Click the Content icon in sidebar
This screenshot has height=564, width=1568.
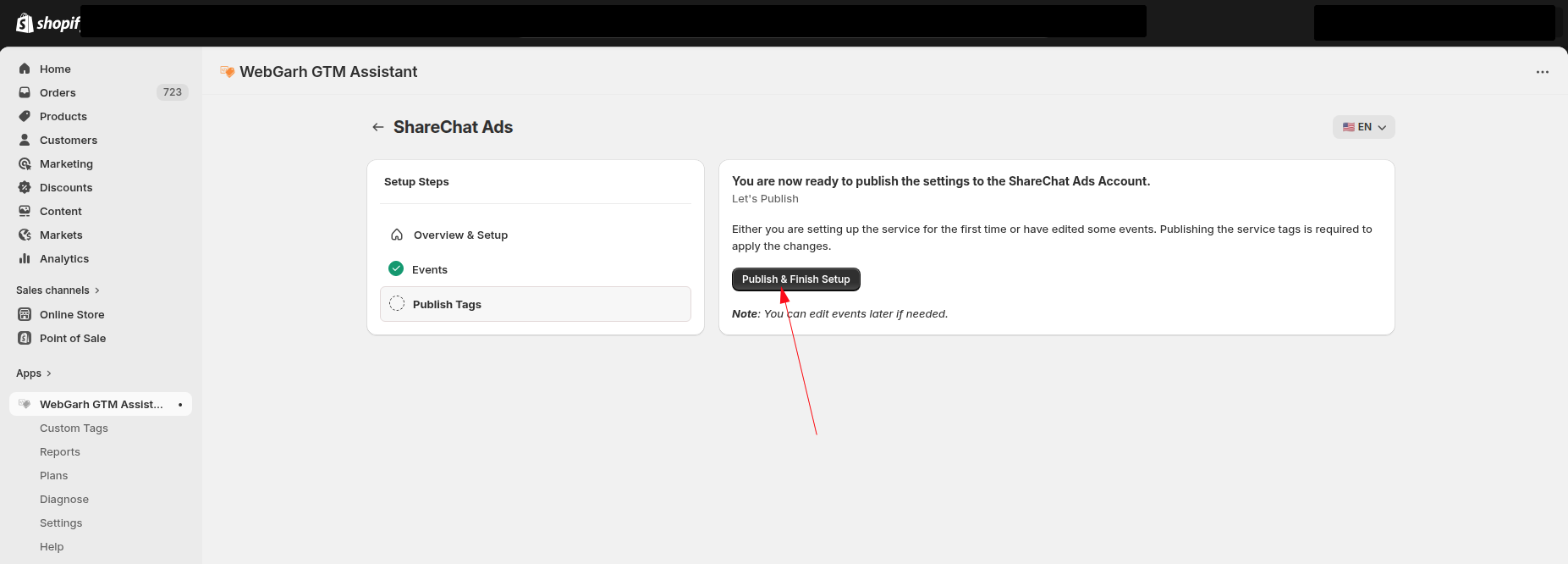click(x=25, y=211)
